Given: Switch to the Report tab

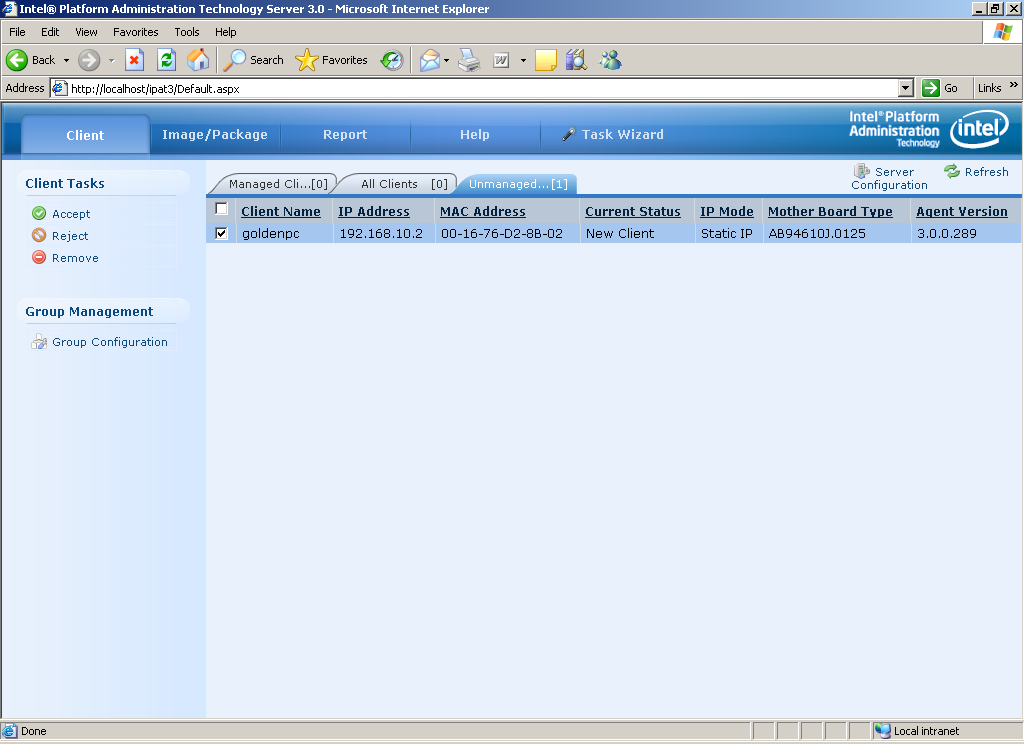Looking at the screenshot, I should tap(345, 135).
